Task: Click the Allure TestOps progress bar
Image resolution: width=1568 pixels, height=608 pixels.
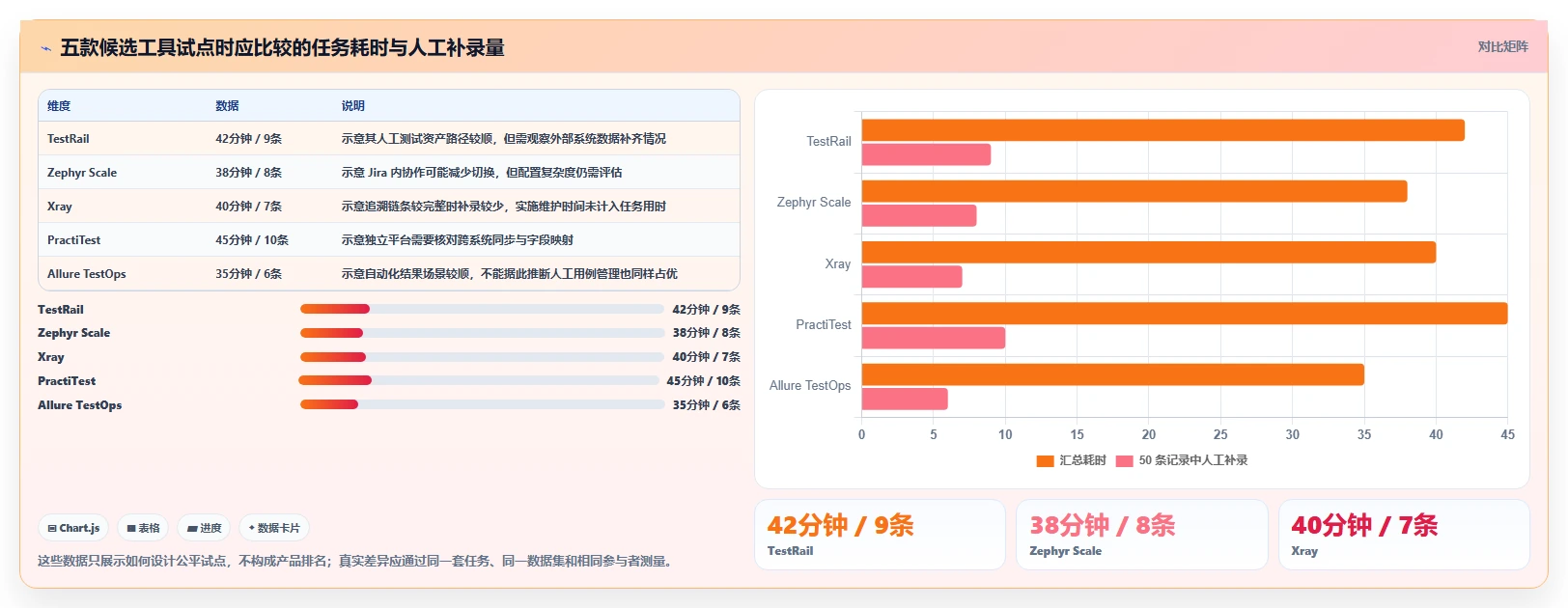Action: coord(482,404)
